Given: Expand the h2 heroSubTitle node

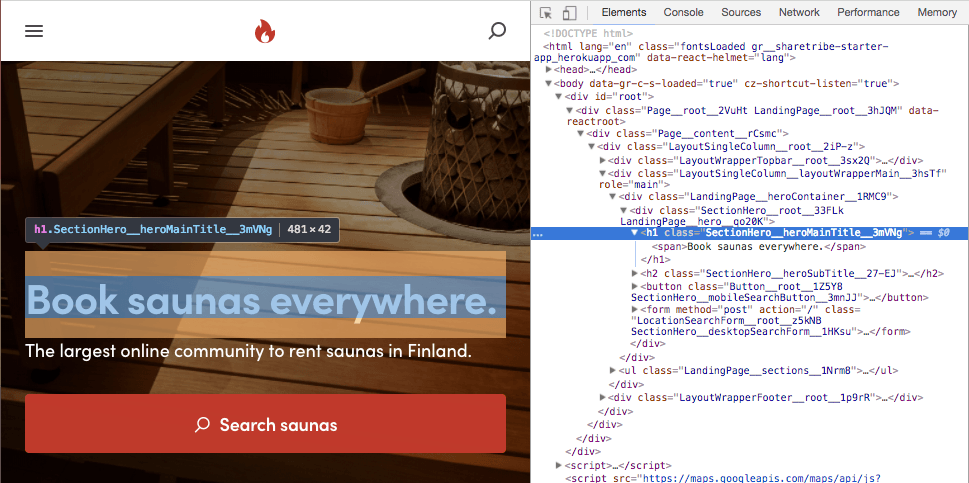Looking at the screenshot, I should point(635,273).
